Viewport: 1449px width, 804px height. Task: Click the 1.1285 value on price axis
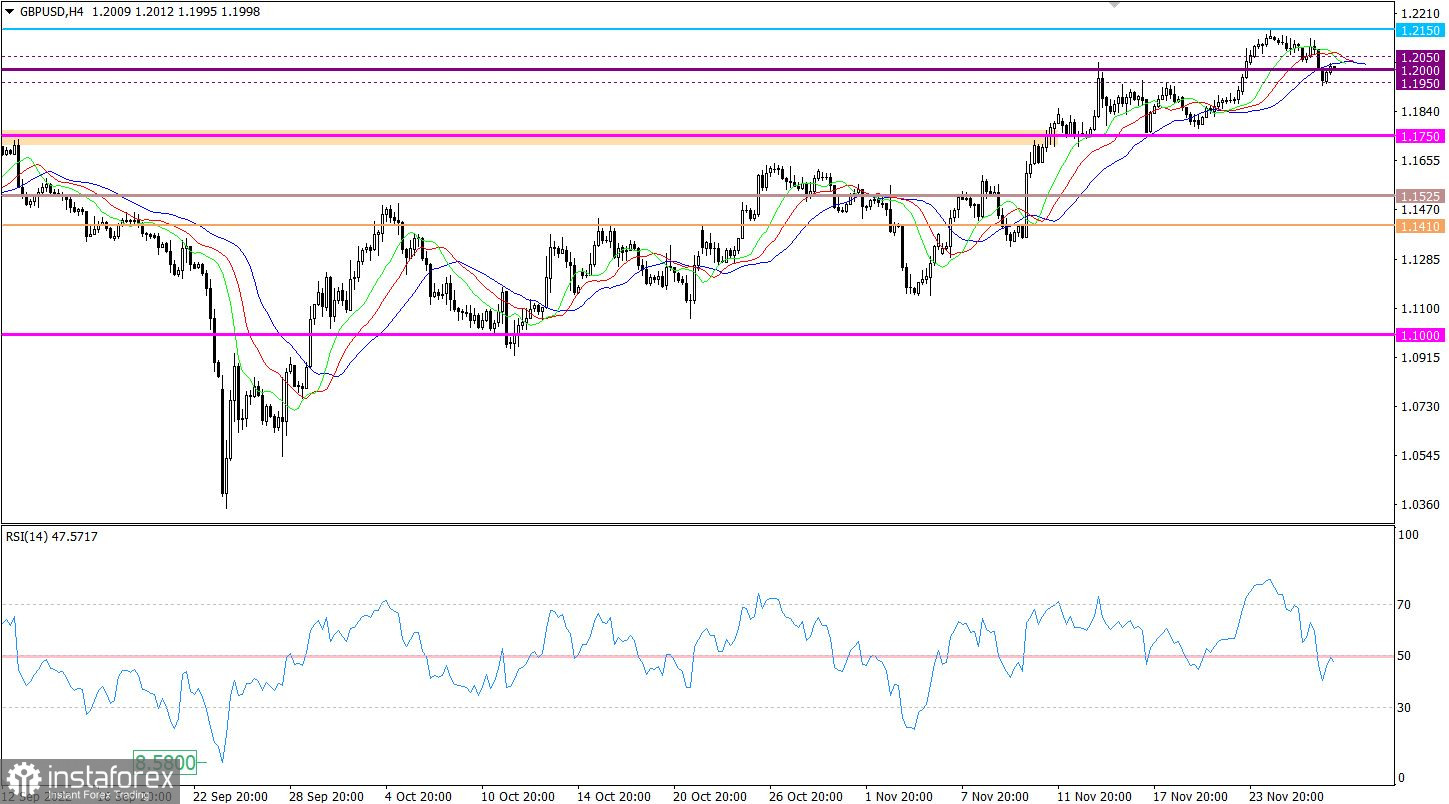coord(1420,259)
